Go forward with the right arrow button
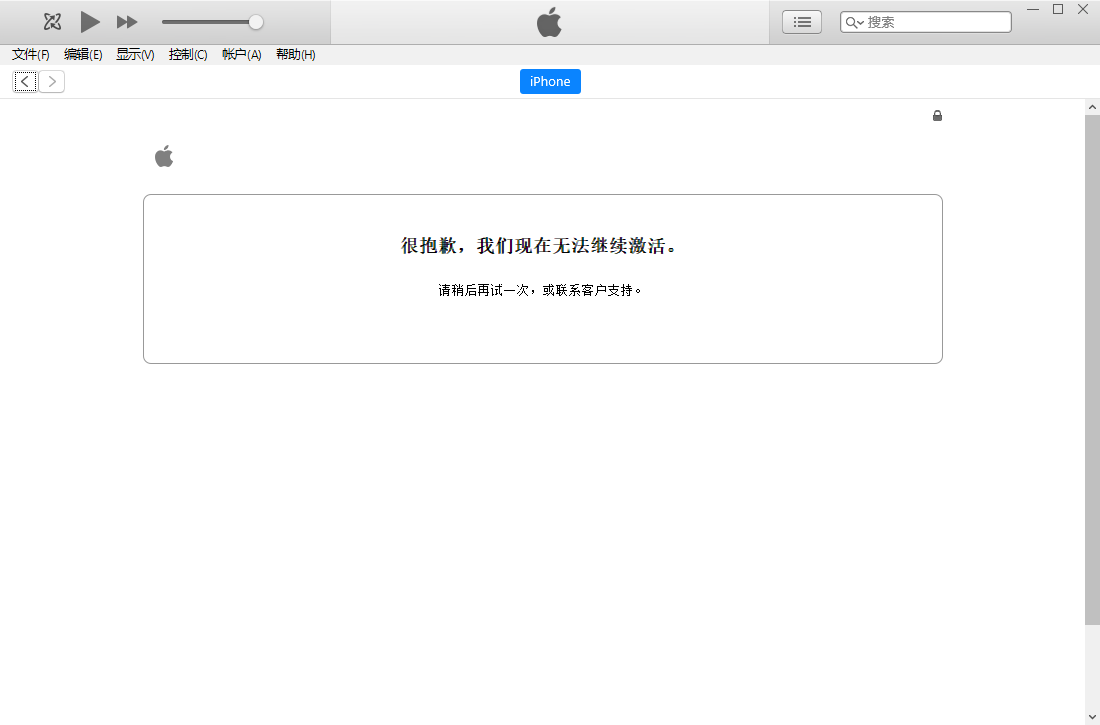Screen dimensions: 1100x725 tap(52, 82)
